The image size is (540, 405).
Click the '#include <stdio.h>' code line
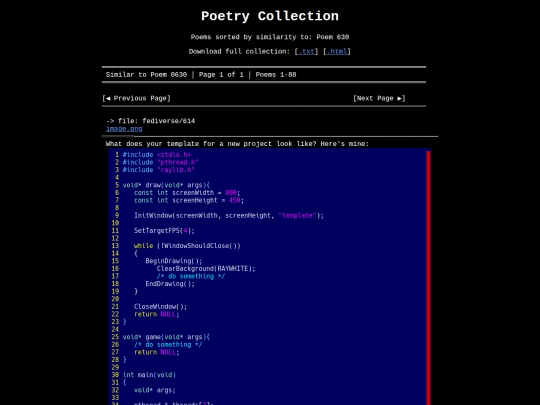pos(157,155)
